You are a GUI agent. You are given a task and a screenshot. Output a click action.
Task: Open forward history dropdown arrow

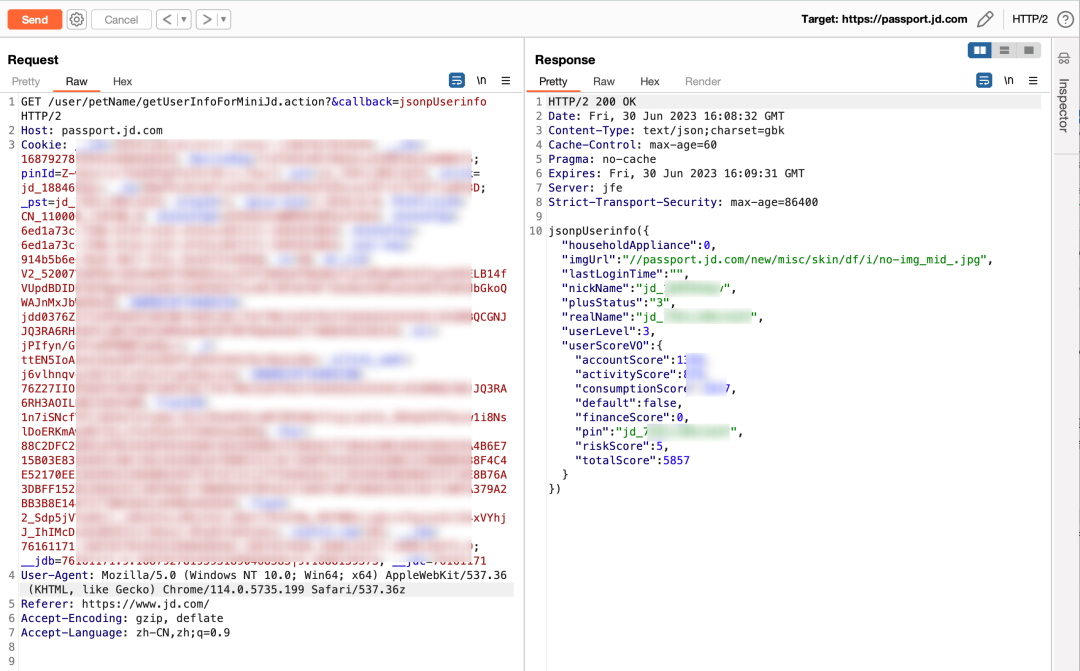click(223, 19)
